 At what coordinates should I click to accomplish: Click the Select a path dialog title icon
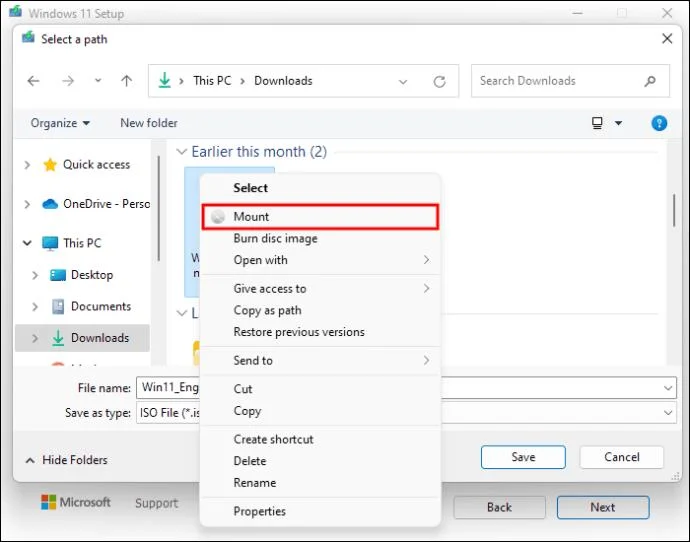[x=28, y=37]
